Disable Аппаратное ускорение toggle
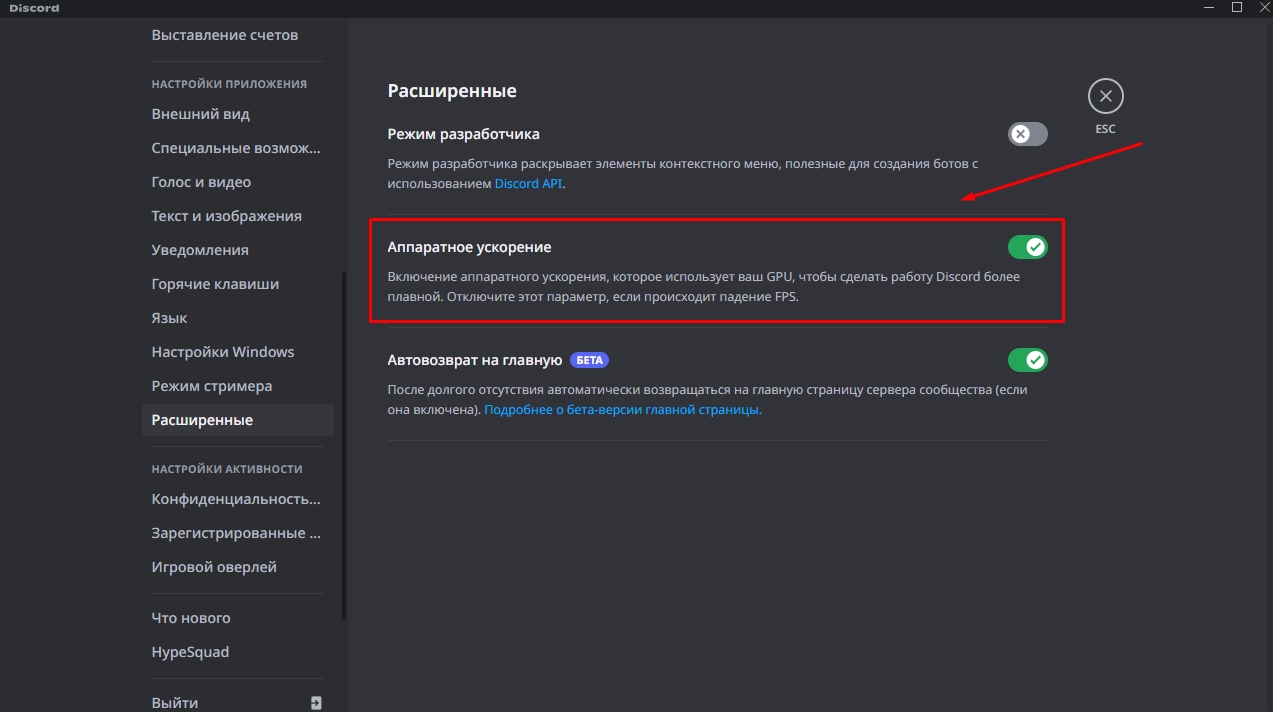The height and width of the screenshot is (712, 1273). pyautogui.click(x=1027, y=247)
